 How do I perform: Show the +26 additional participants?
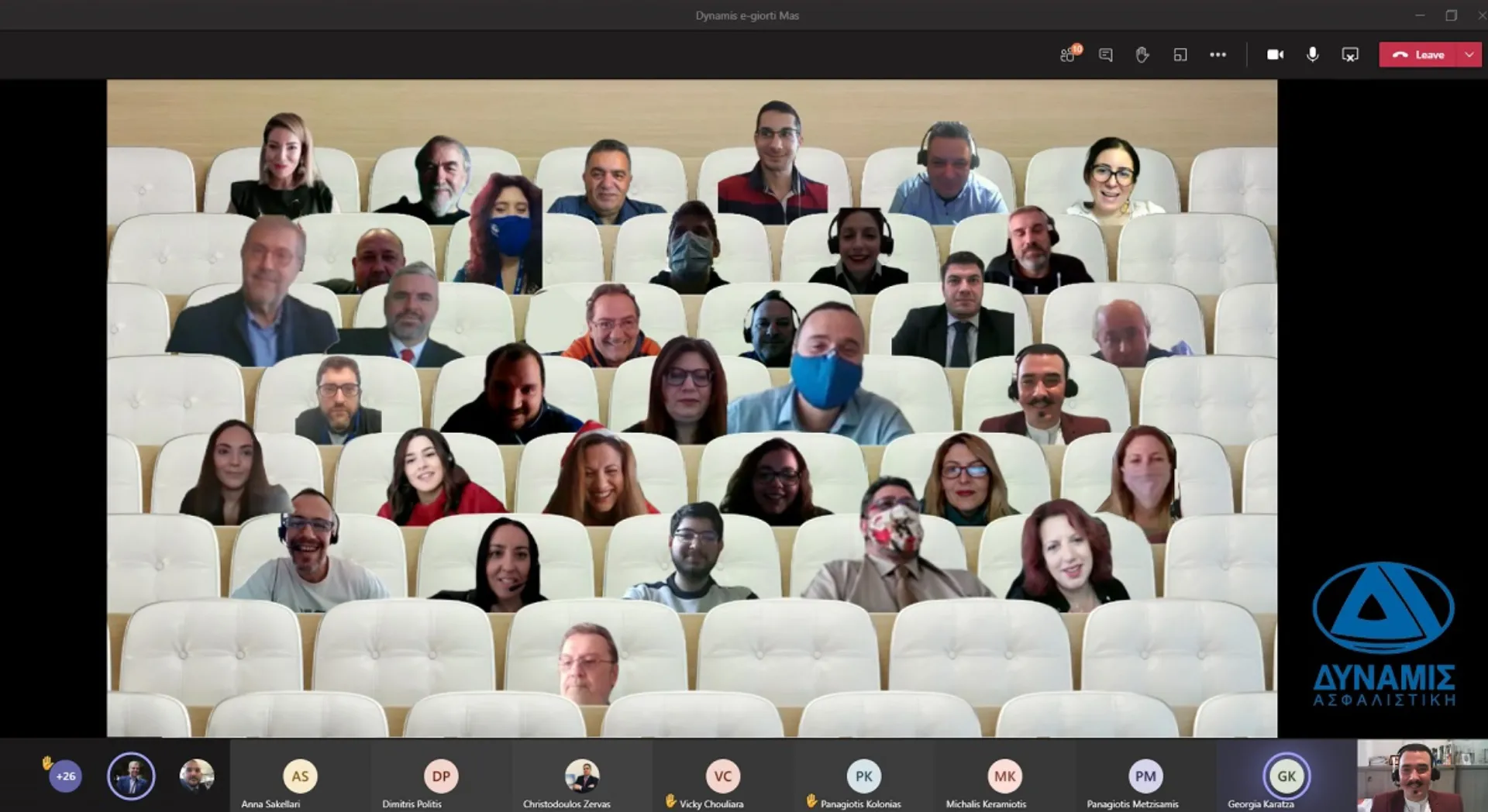(x=65, y=776)
